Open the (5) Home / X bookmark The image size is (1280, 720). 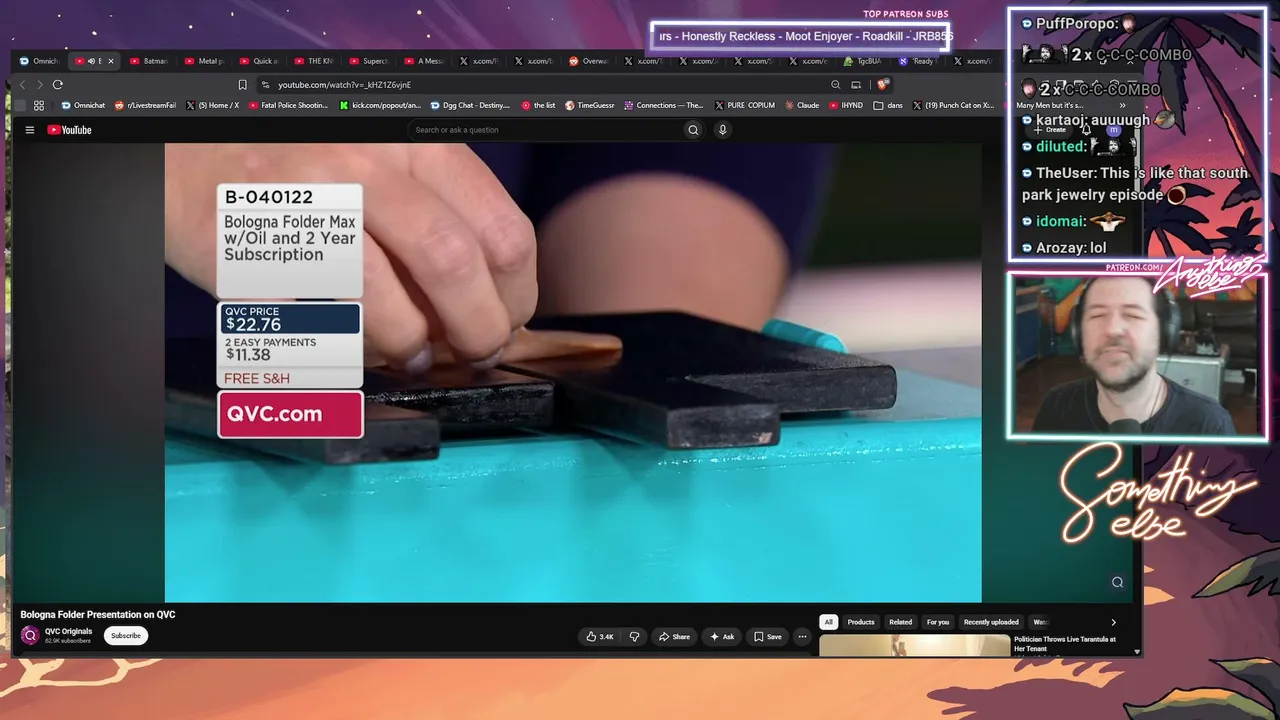tap(213, 105)
